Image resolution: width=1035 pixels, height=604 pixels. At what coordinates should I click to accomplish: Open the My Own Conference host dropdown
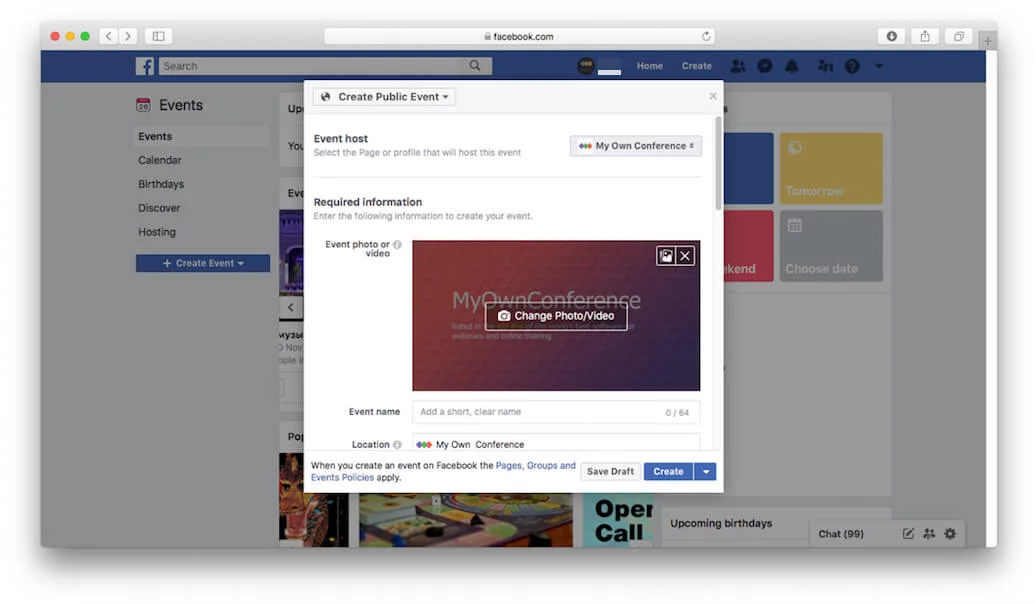[x=636, y=145]
